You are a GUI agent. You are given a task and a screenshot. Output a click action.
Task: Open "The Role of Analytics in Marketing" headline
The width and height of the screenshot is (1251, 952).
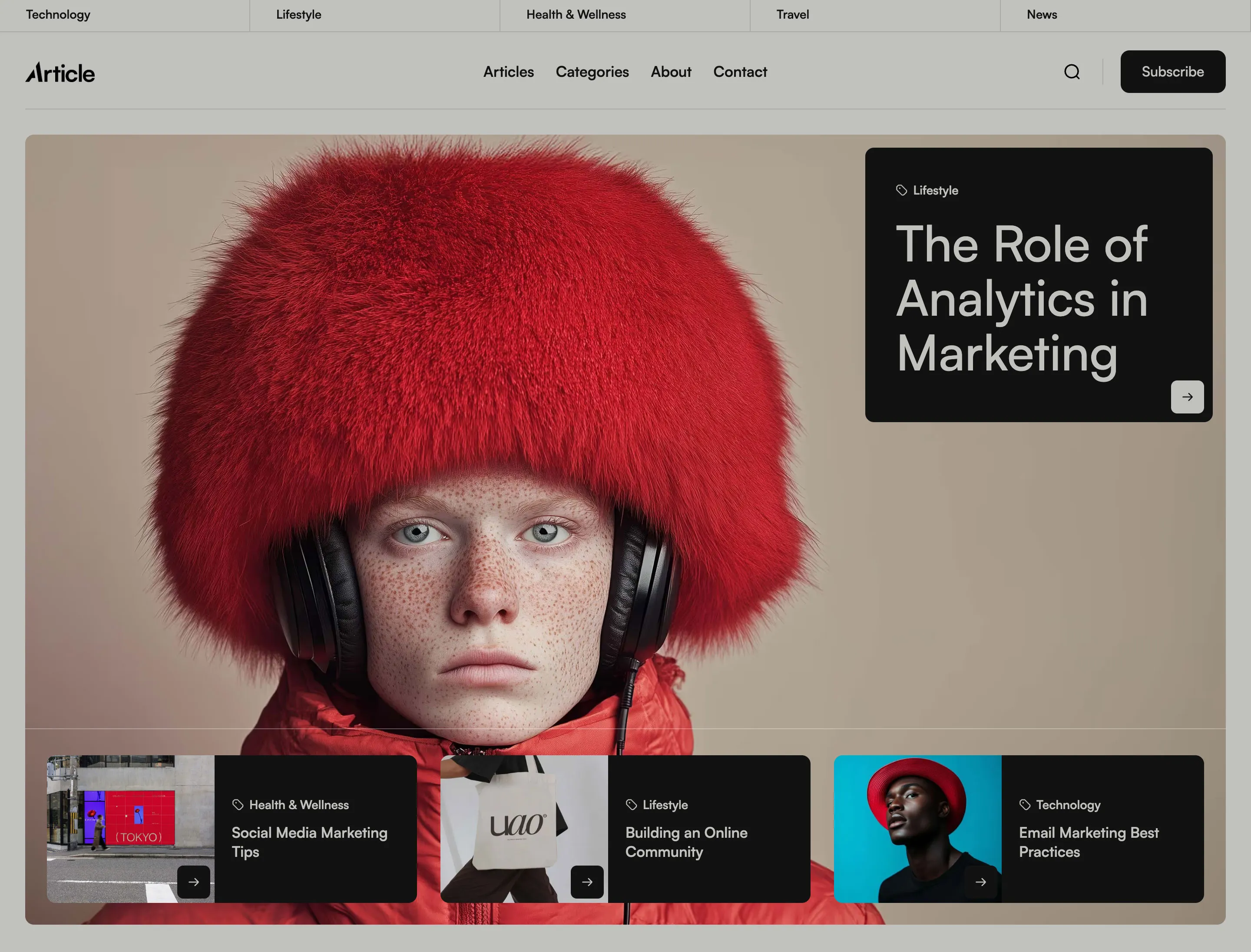pos(1021,298)
